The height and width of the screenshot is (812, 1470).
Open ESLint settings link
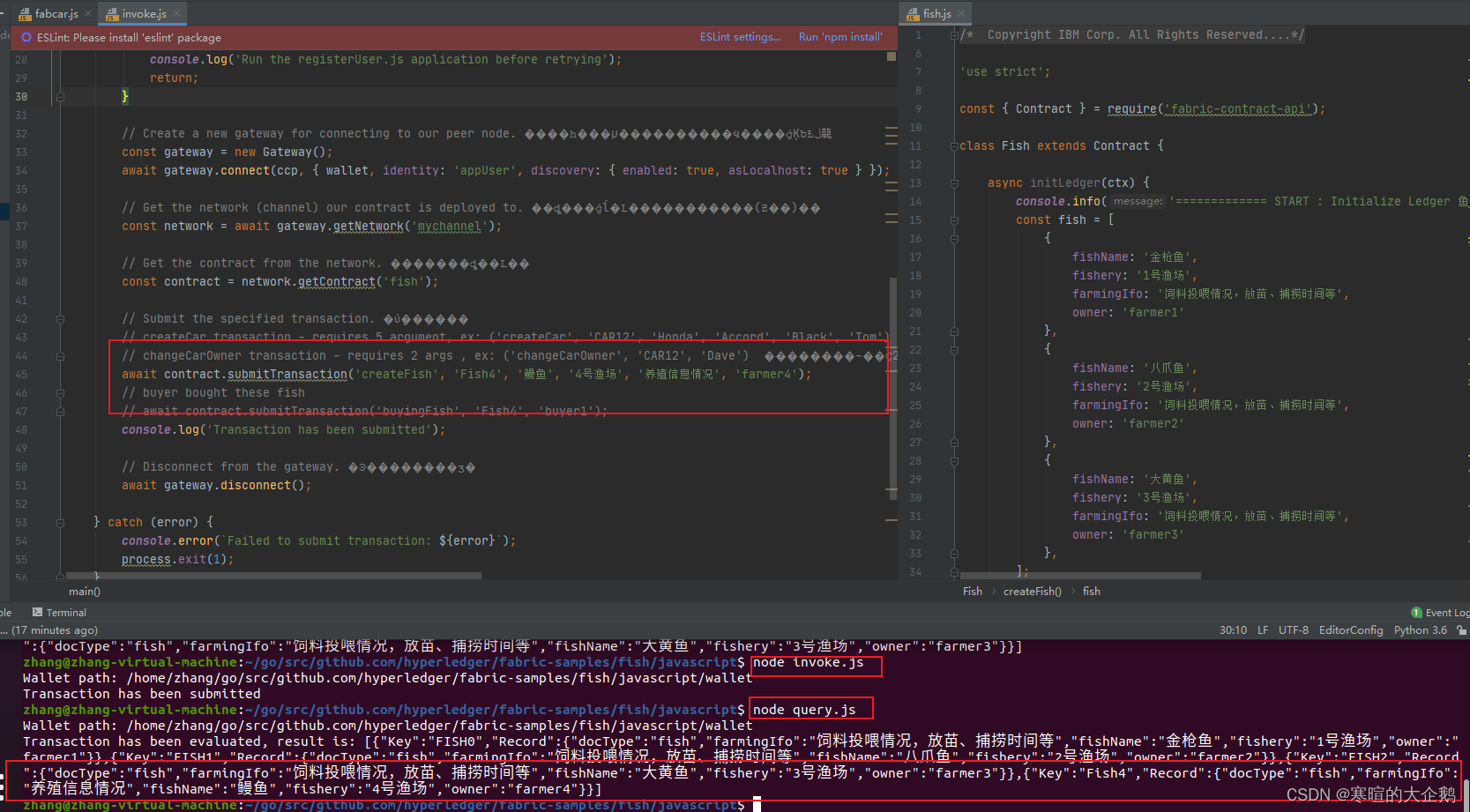click(x=741, y=37)
